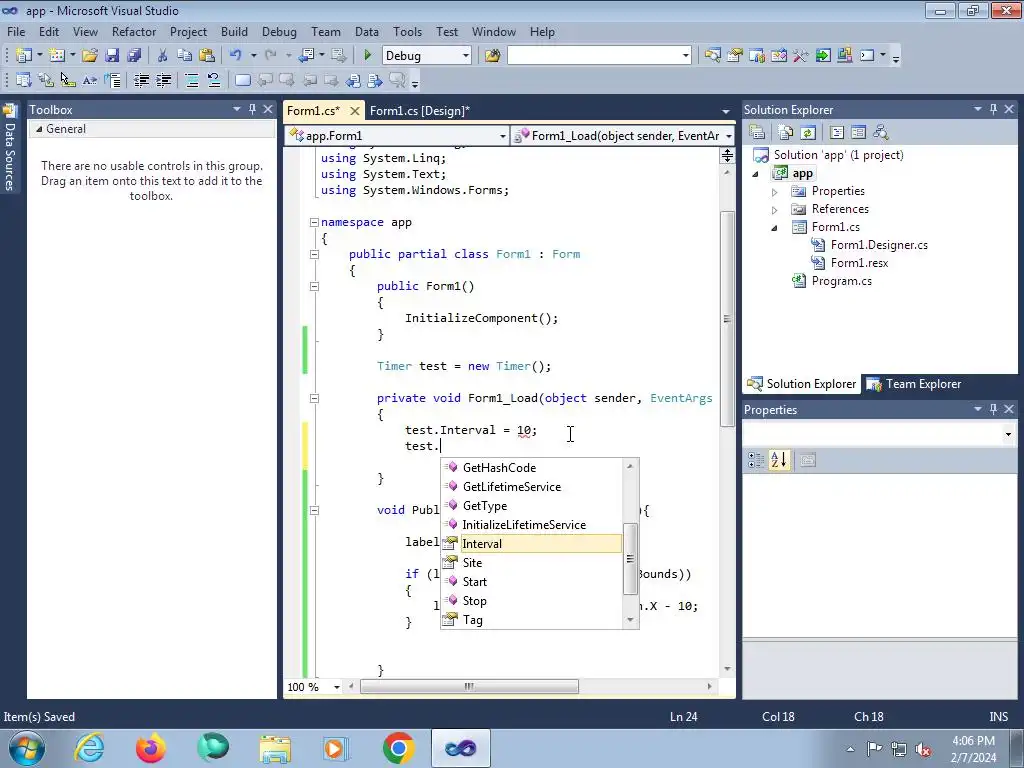Open Program.cs in Solution Explorer
Image resolution: width=1024 pixels, height=768 pixels.
pyautogui.click(x=841, y=281)
